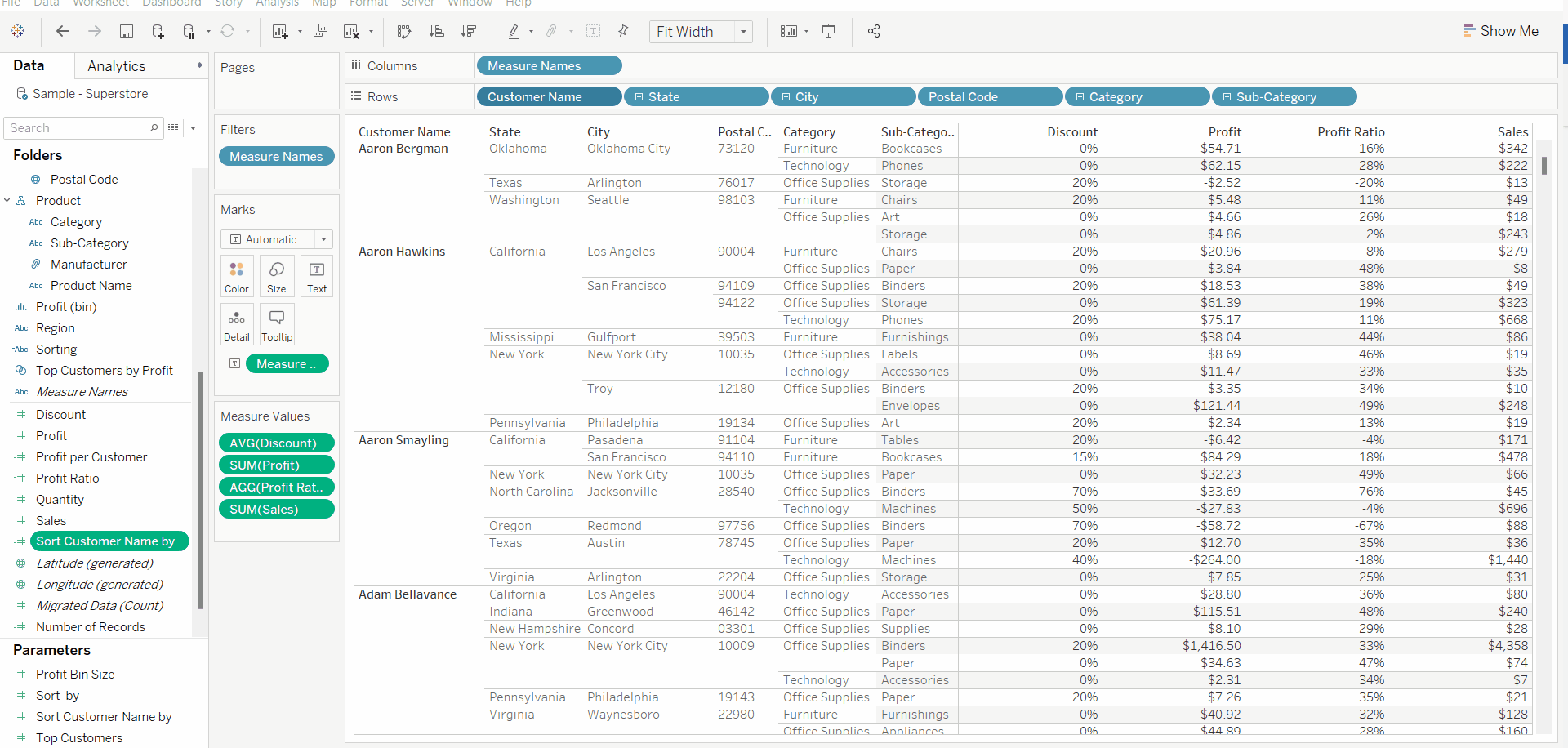Click the Fix Axes pin icon
Viewport: 1568px width, 748px height.
coord(624,31)
